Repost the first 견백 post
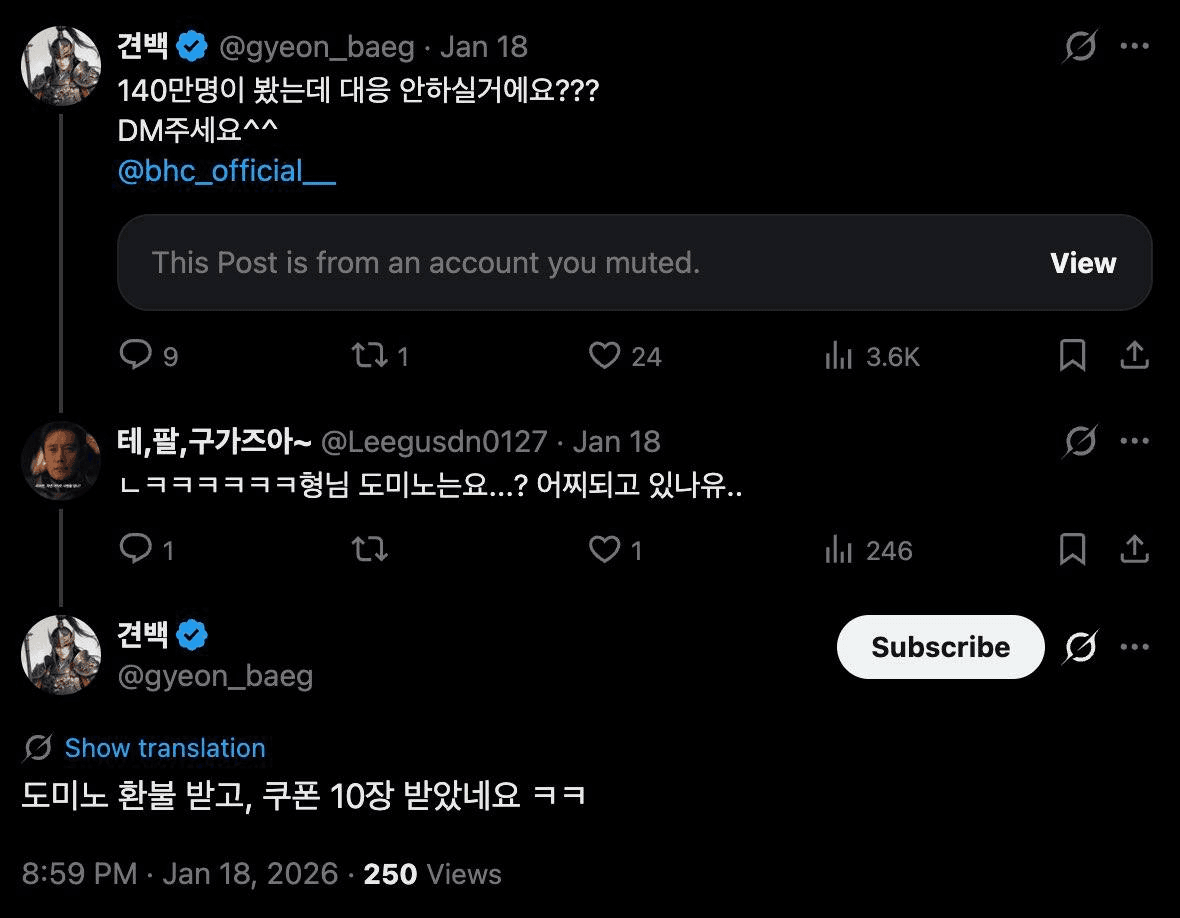 coord(369,356)
